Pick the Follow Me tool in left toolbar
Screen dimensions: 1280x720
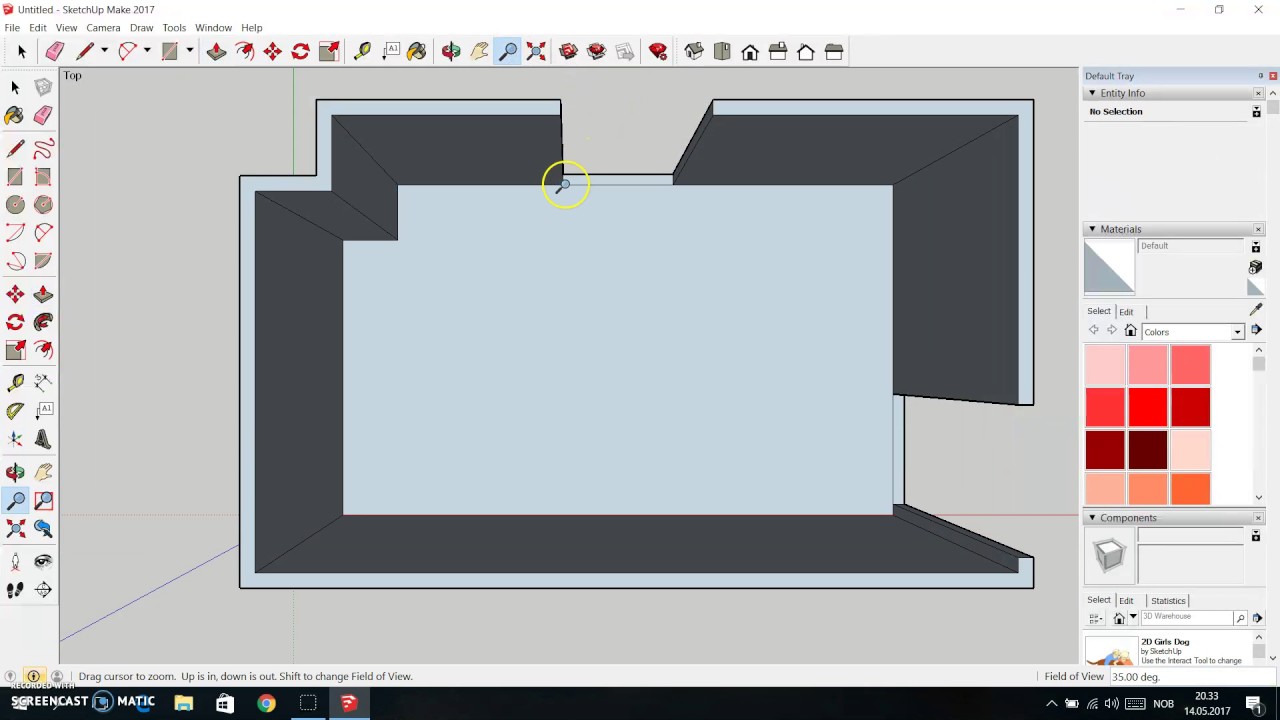43,322
